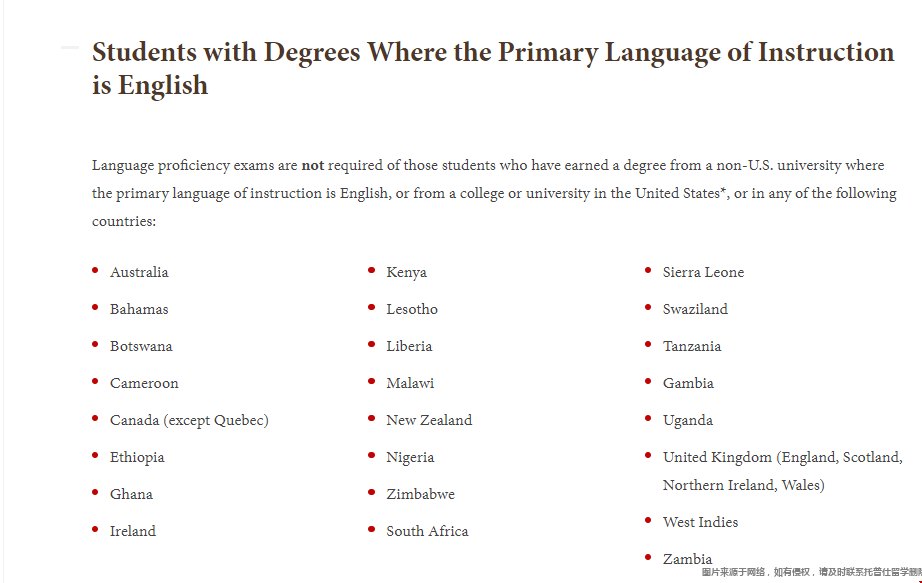The width and height of the screenshot is (922, 583).
Task: Select the United Kingdom list item
Action: [x=783, y=471]
